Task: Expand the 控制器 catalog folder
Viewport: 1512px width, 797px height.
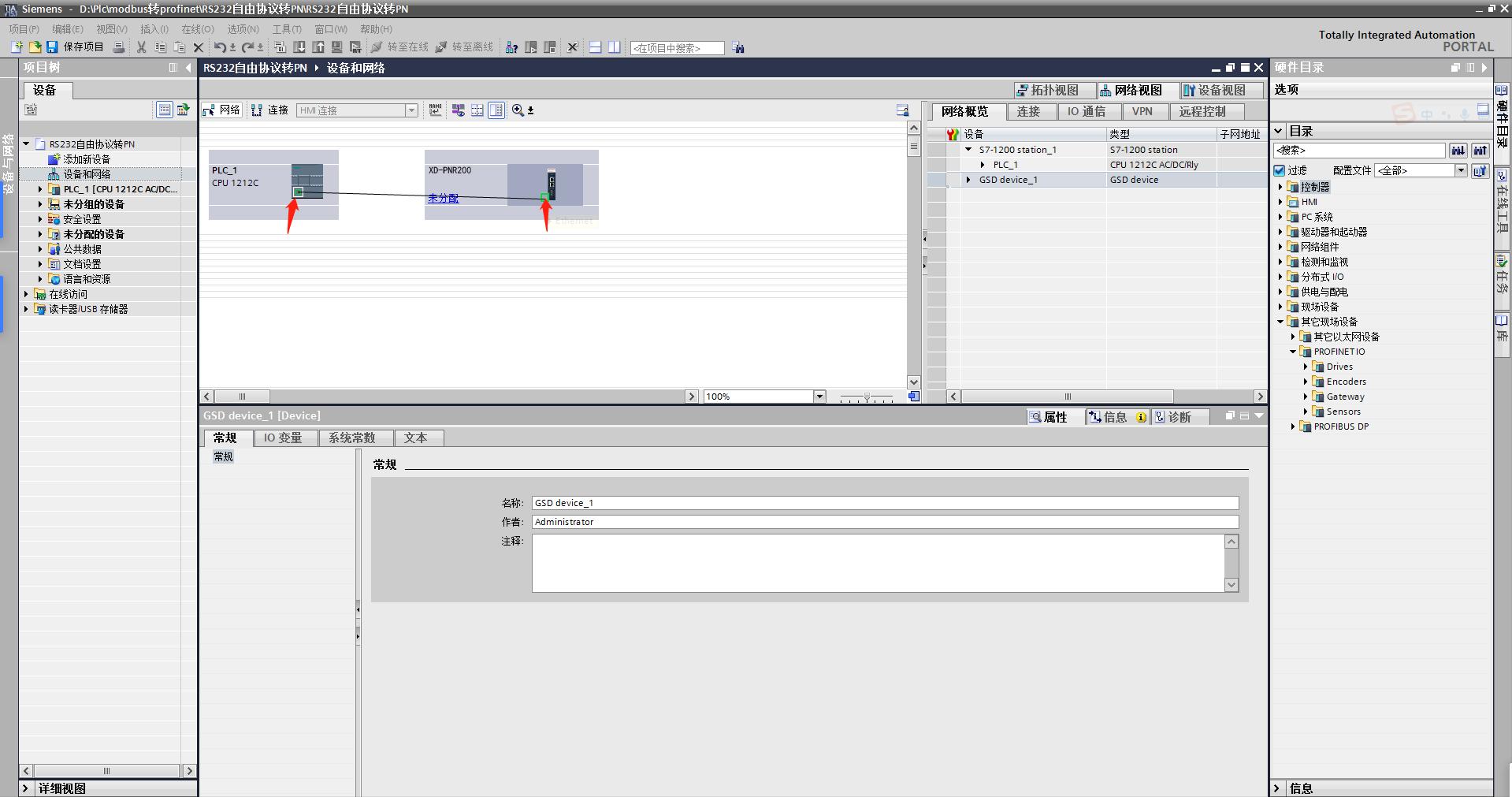Action: pyautogui.click(x=1280, y=188)
